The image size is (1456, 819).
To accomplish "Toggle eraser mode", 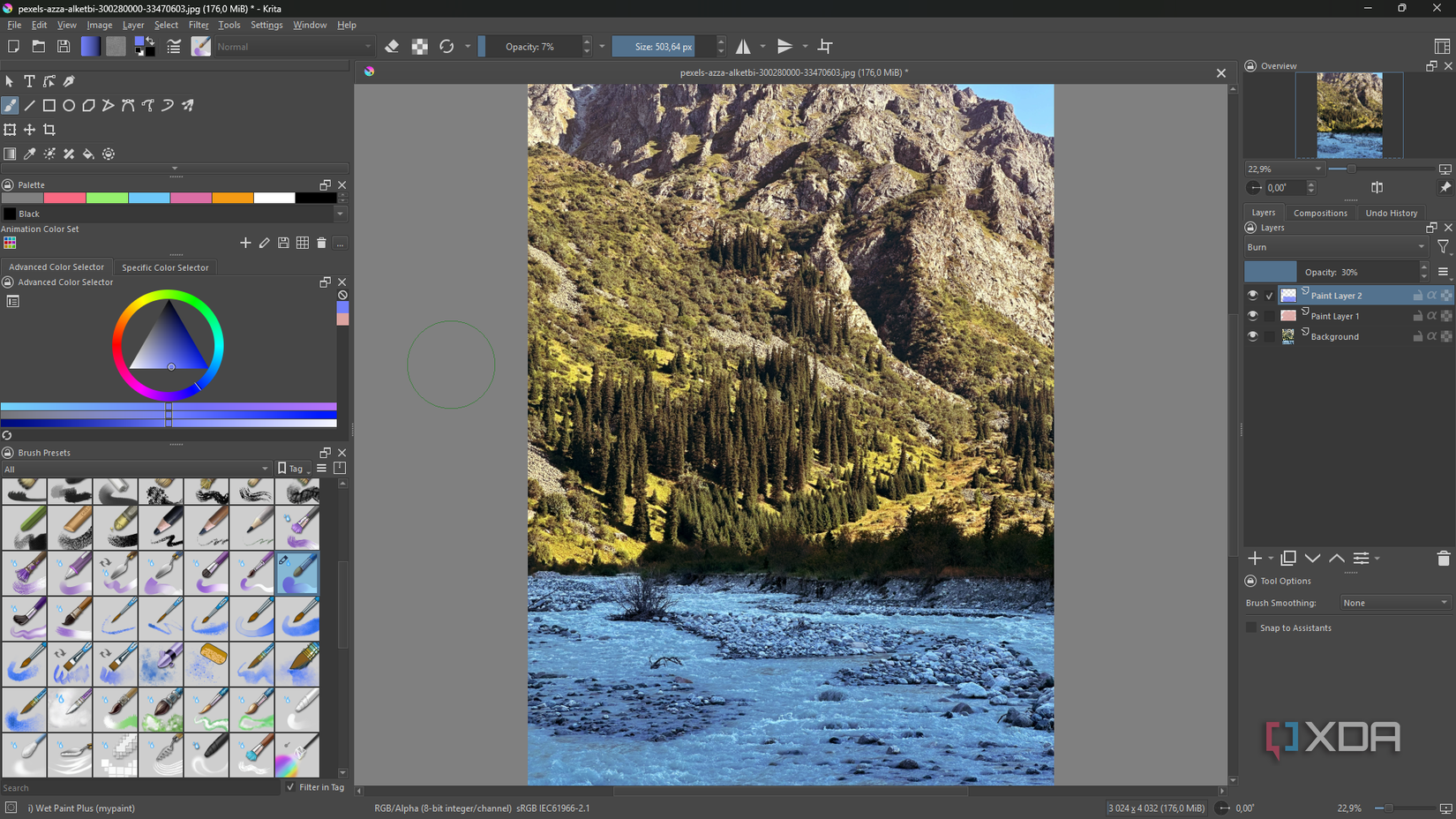I will click(392, 46).
